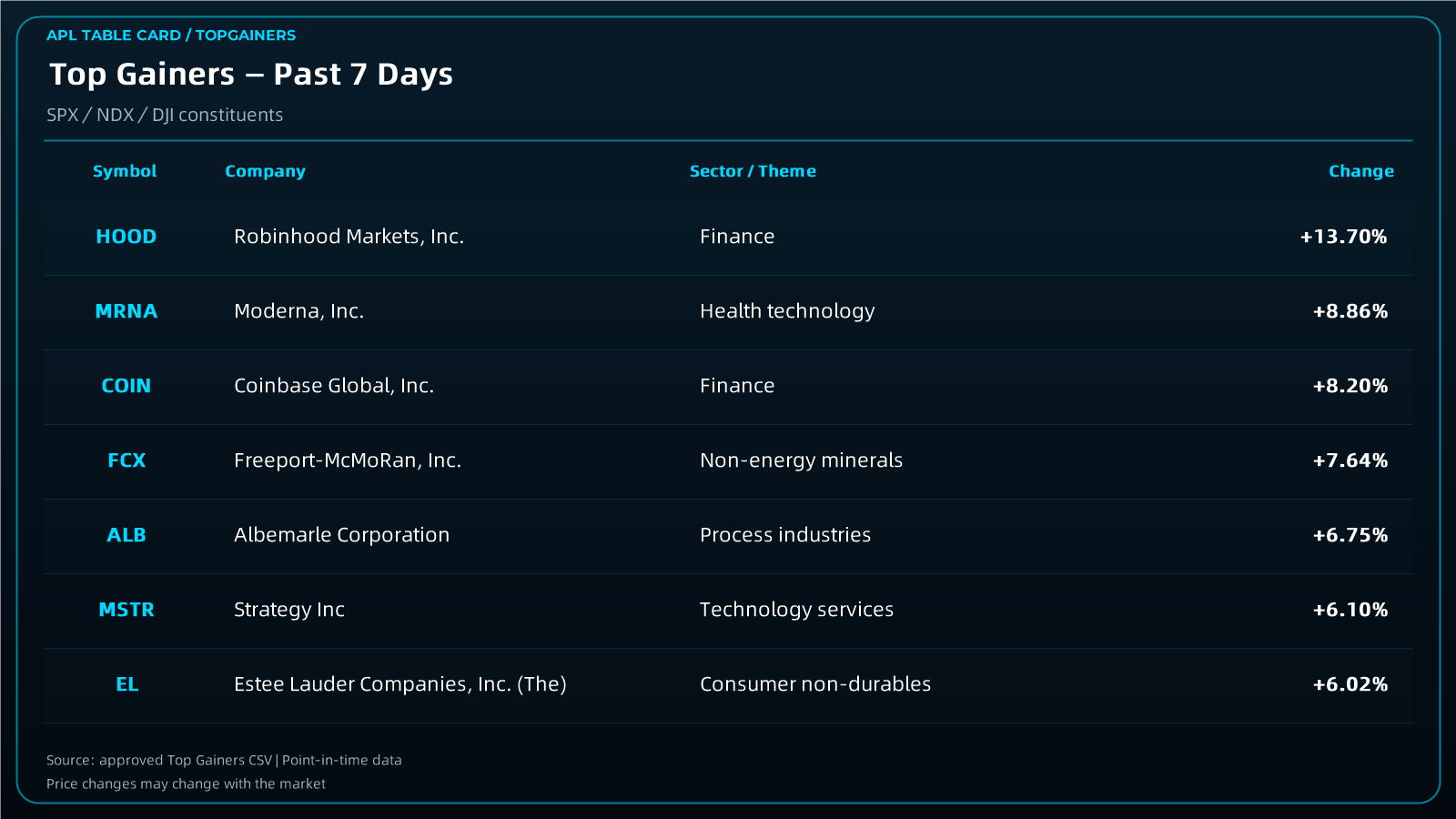The width and height of the screenshot is (1456, 819).
Task: Click the Symbol column header
Action: 125,171
